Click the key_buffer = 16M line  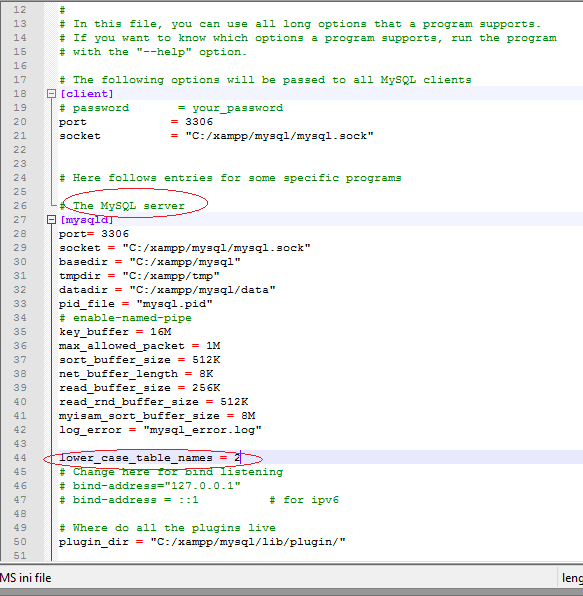click(x=115, y=332)
